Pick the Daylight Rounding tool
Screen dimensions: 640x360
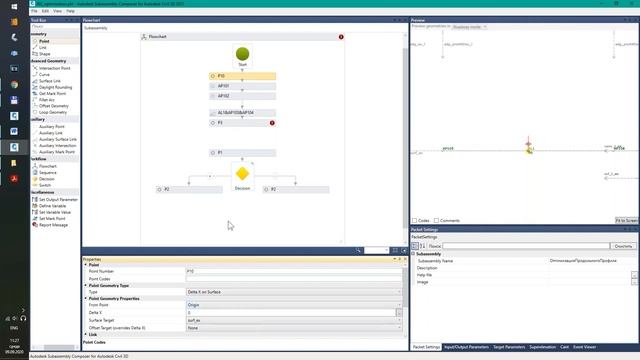55,87
